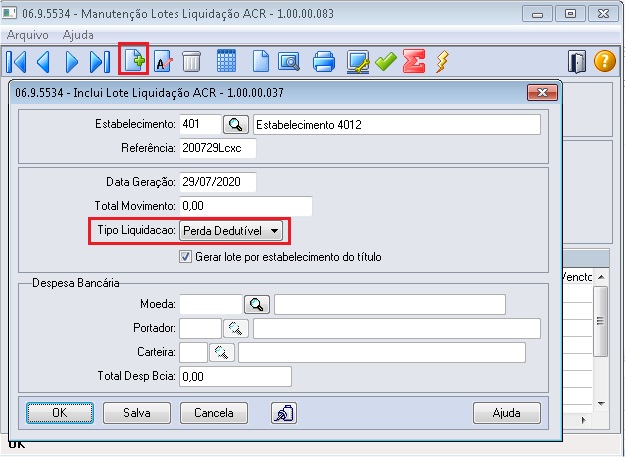Go to previous record arrow
Viewport: 625px width, 457px height.
point(43,62)
